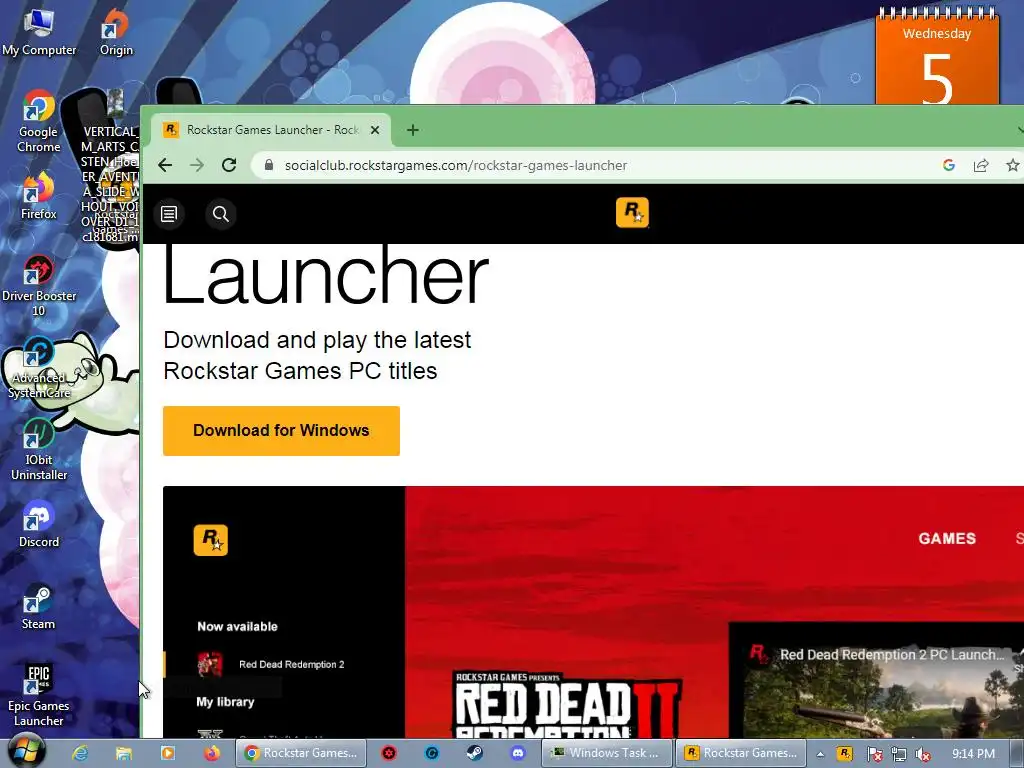
Task: Show hidden system tray icons
Action: [820, 754]
